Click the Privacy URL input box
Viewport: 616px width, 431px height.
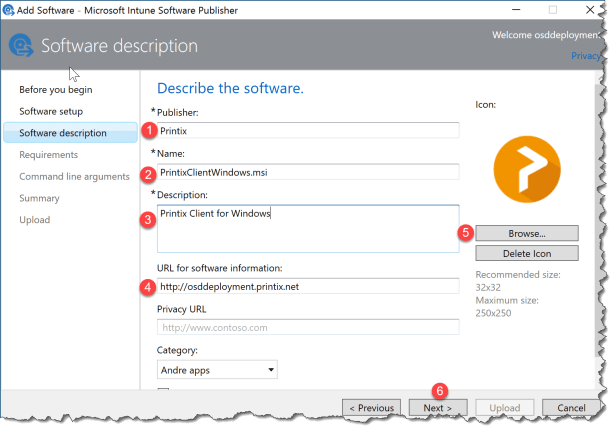click(x=308, y=327)
